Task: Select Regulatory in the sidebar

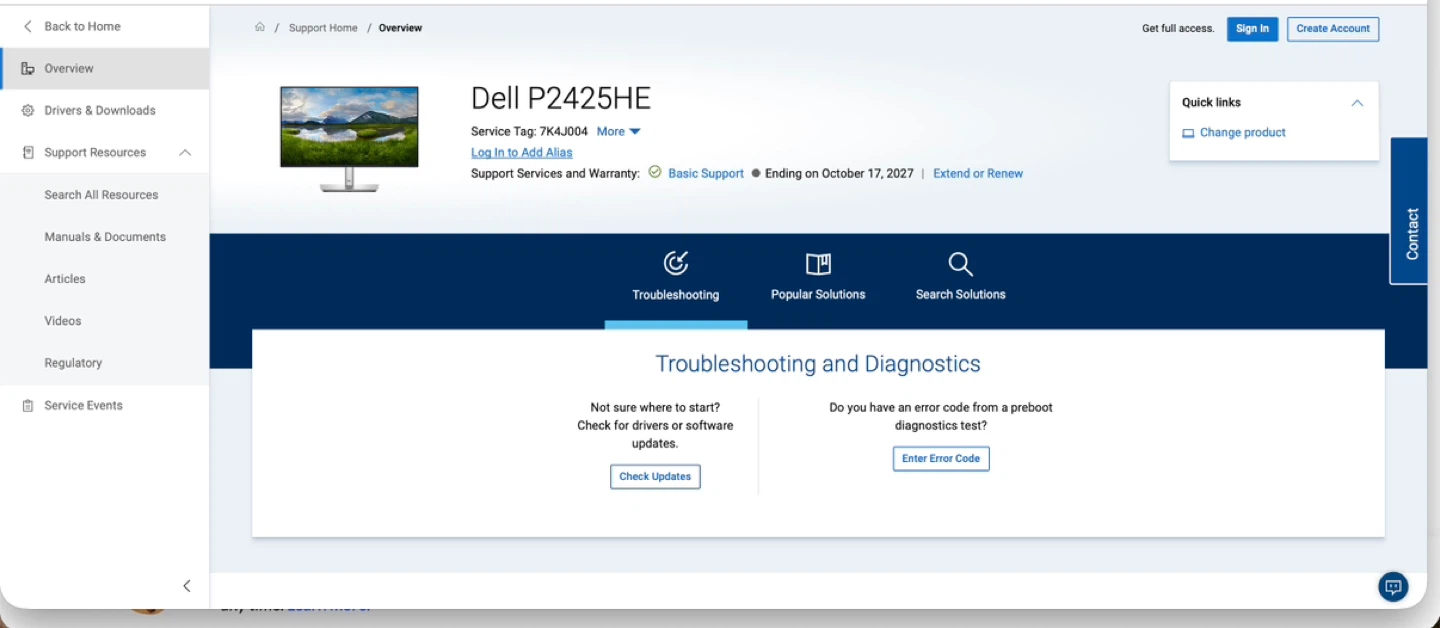Action: pyautogui.click(x=73, y=363)
